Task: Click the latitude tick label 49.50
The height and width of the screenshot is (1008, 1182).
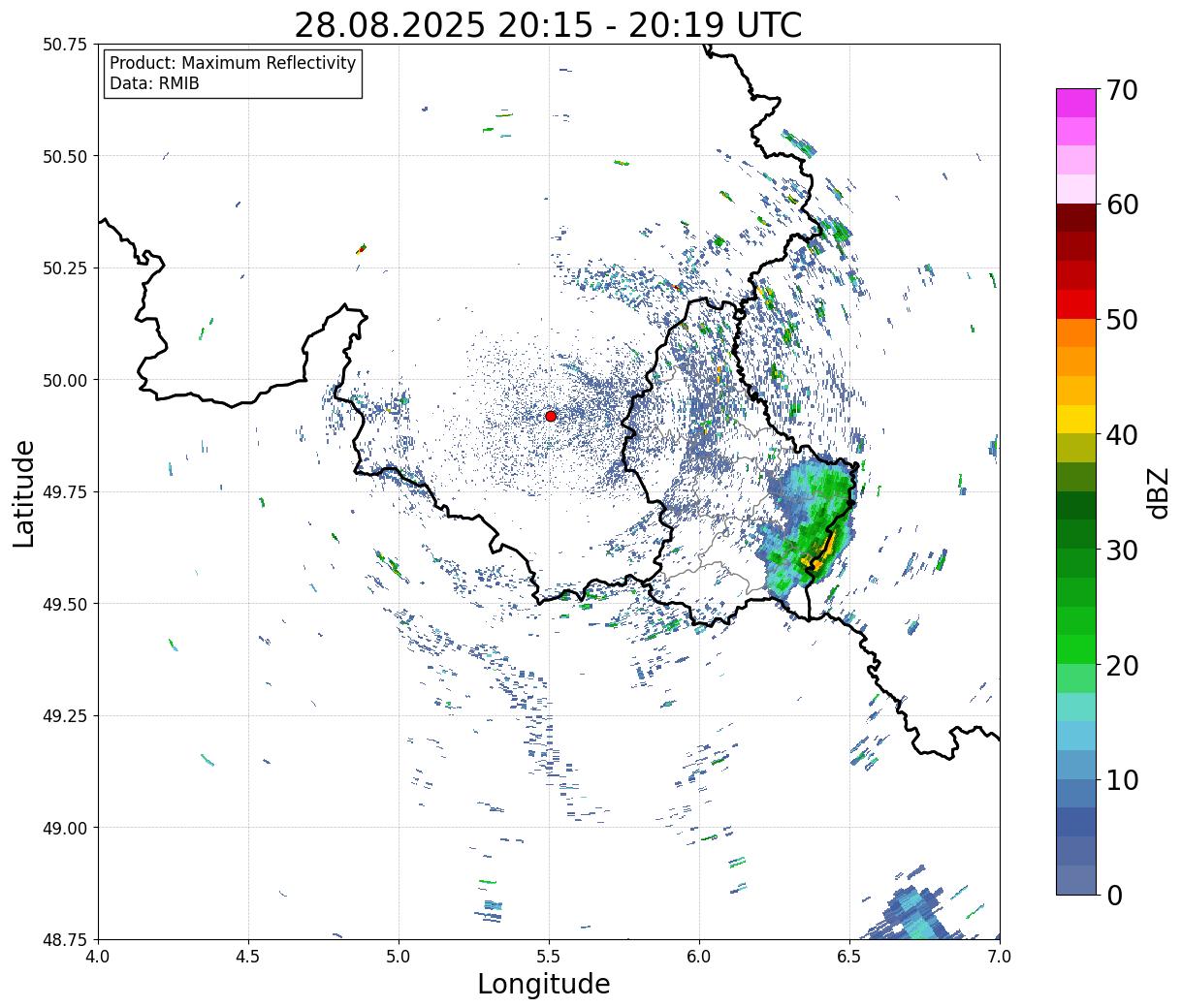Action: tap(65, 604)
